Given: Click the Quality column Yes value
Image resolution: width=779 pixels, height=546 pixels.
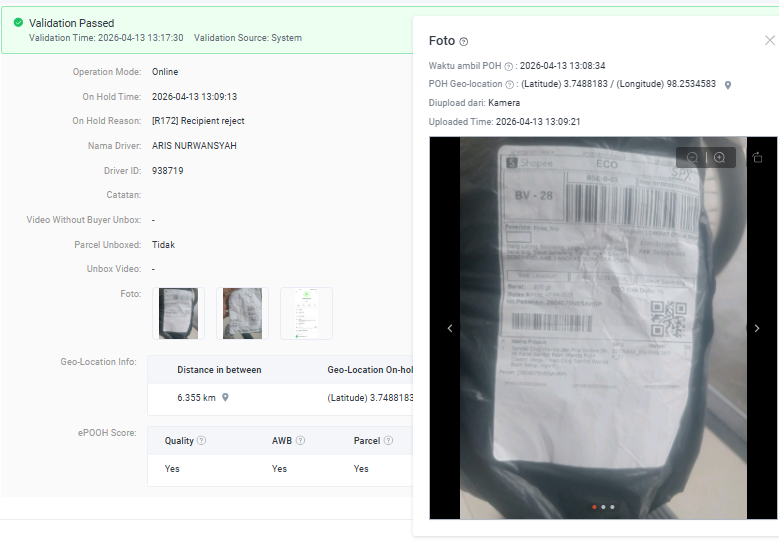Looking at the screenshot, I should point(172,468).
